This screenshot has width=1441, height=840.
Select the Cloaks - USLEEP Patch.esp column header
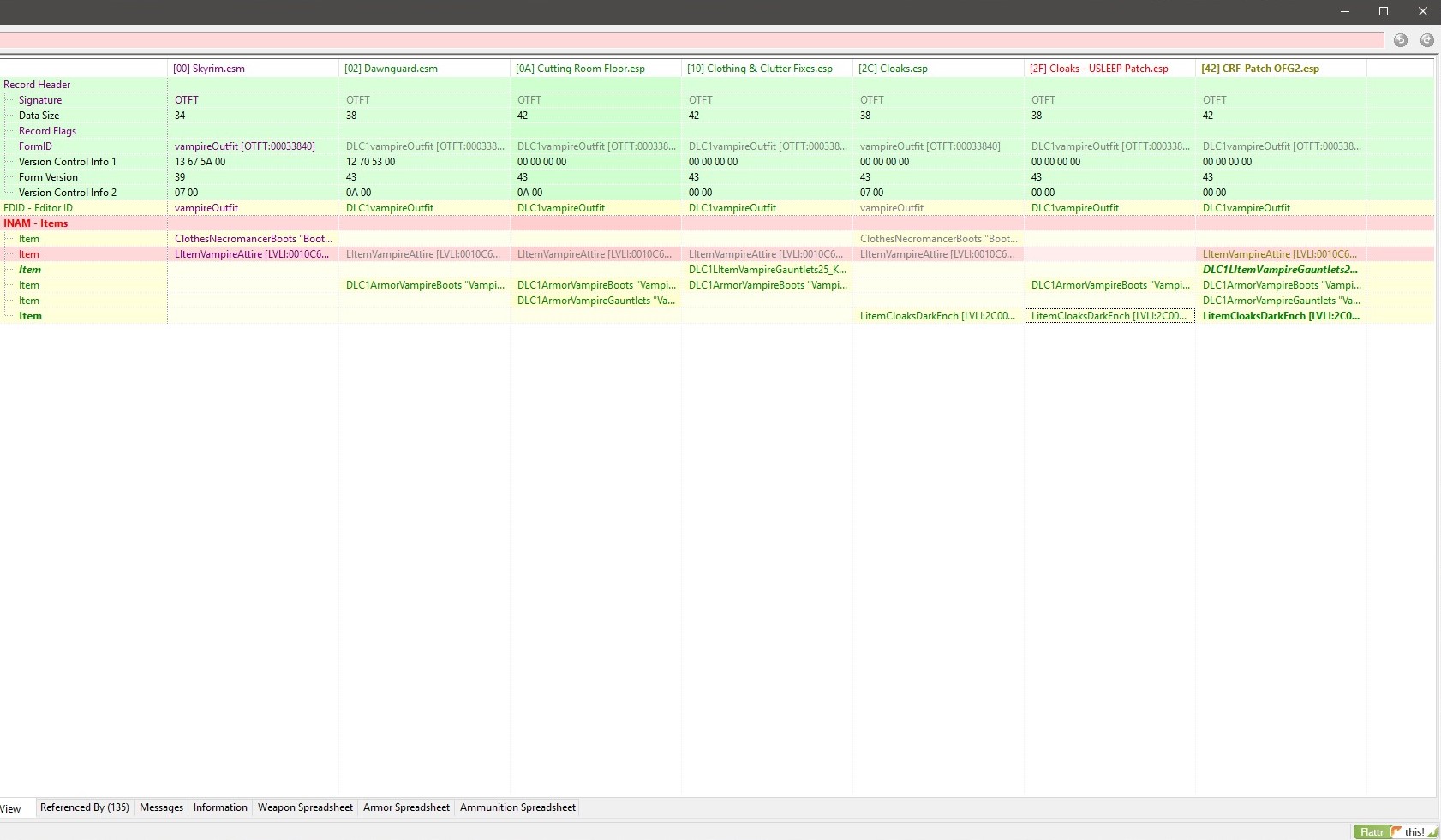coord(1109,69)
